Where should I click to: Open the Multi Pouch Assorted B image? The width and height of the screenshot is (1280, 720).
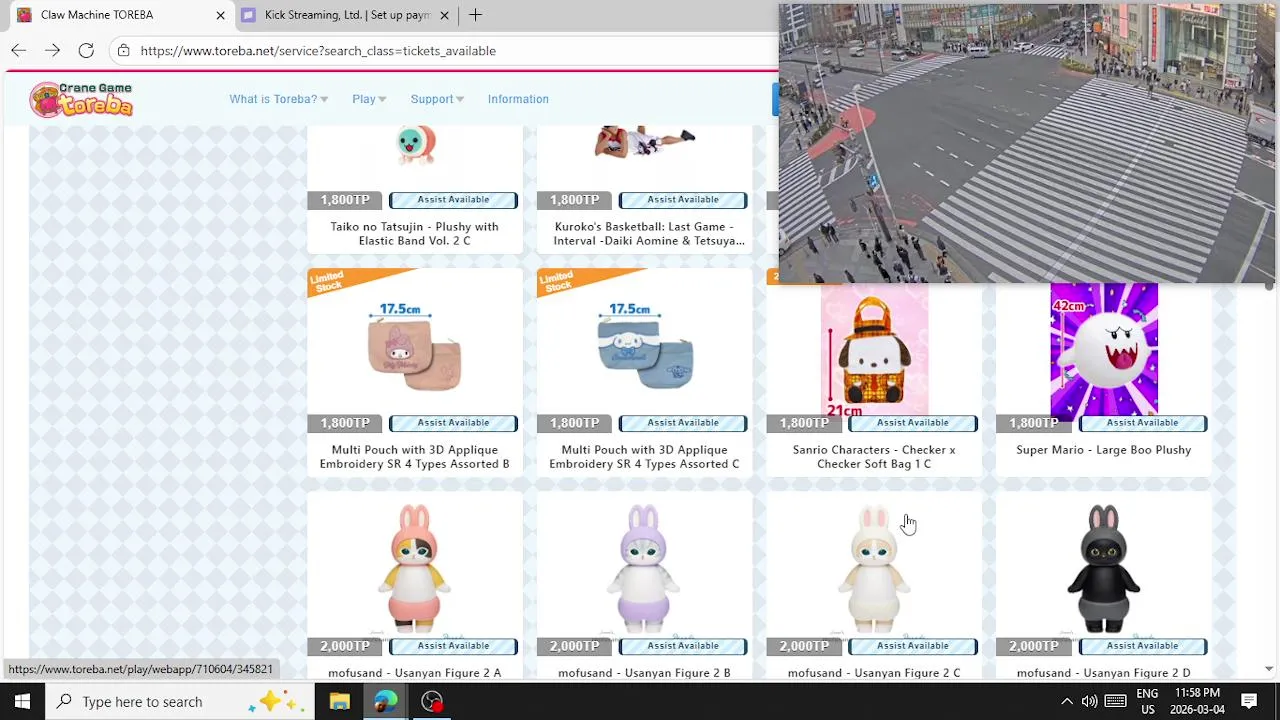[414, 348]
